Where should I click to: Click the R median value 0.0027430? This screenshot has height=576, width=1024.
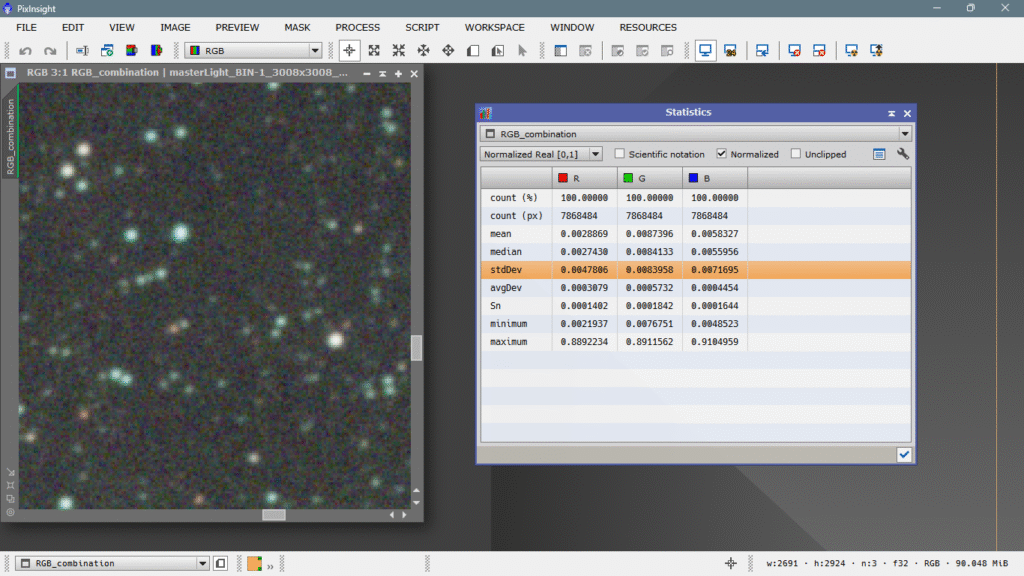(x=584, y=251)
